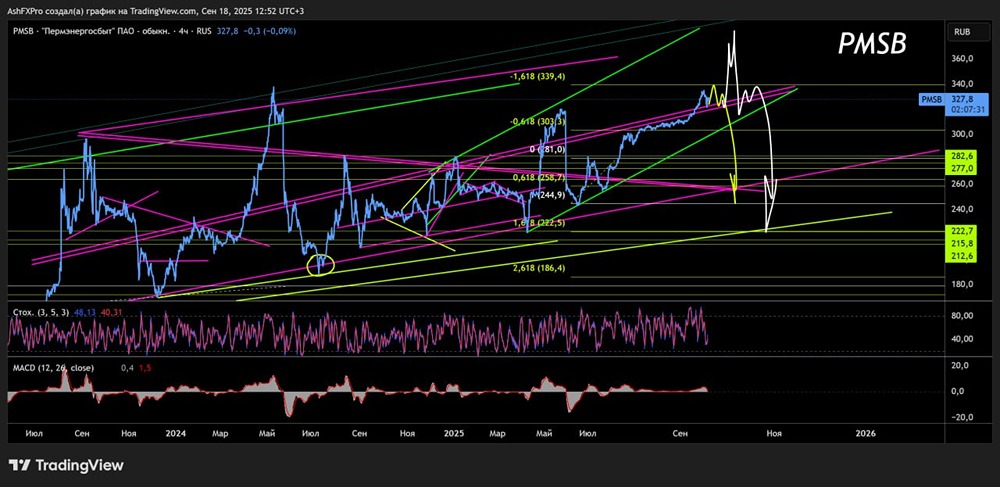Click the highlighted 212,6 price level tag
1000x487 pixels.
(962, 256)
